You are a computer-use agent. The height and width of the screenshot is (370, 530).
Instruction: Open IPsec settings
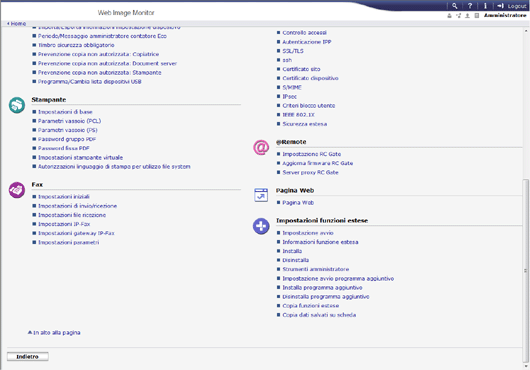click(290, 96)
